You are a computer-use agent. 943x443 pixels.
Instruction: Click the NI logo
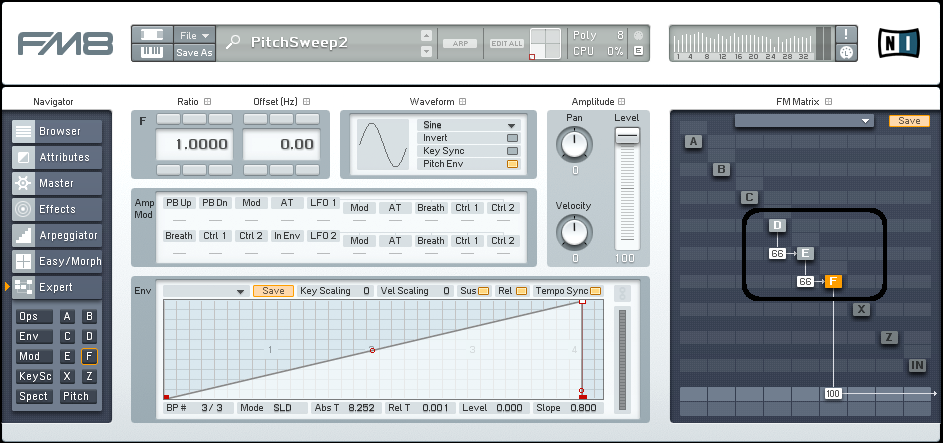click(898, 43)
